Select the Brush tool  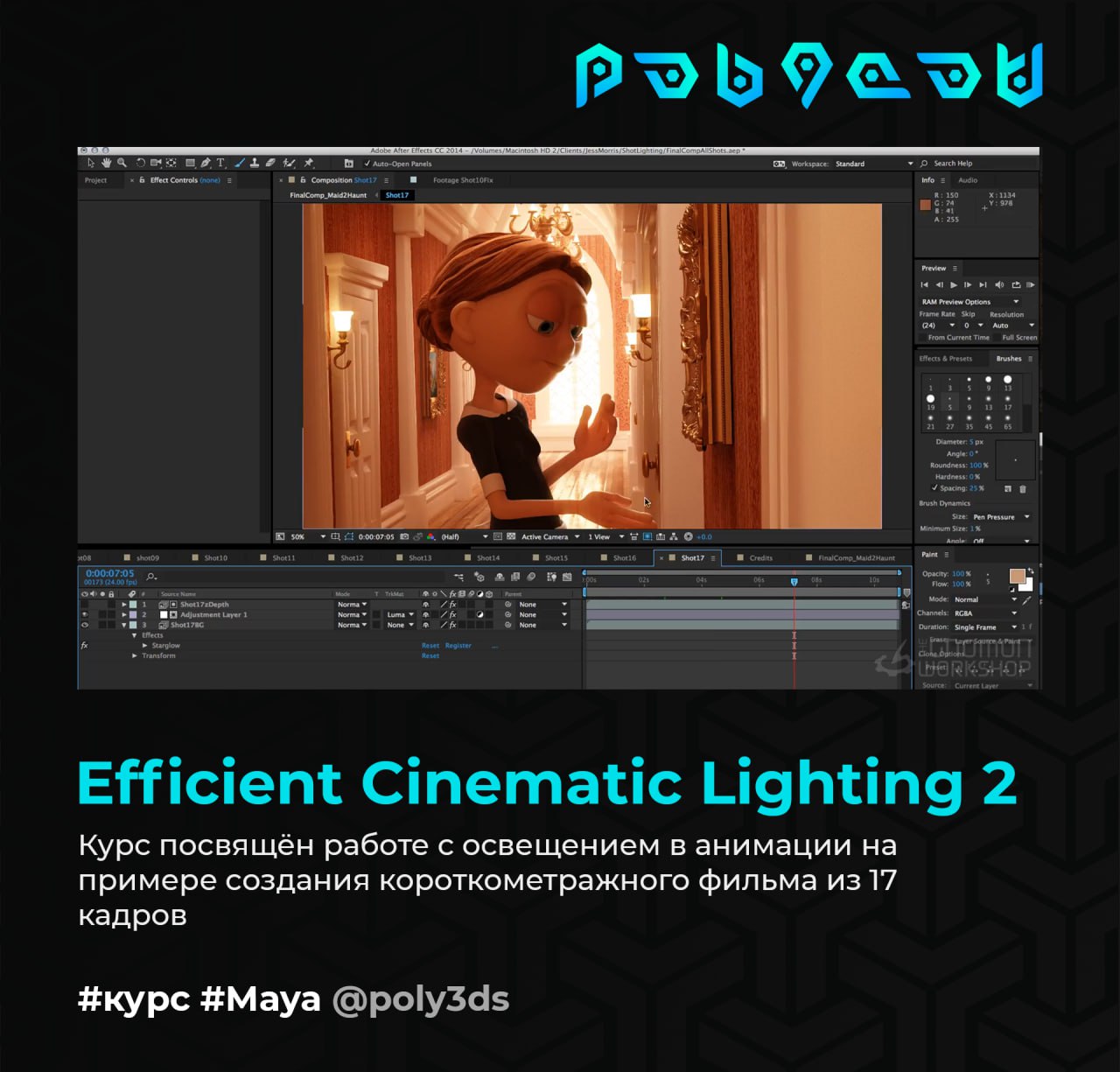pyautogui.click(x=240, y=163)
